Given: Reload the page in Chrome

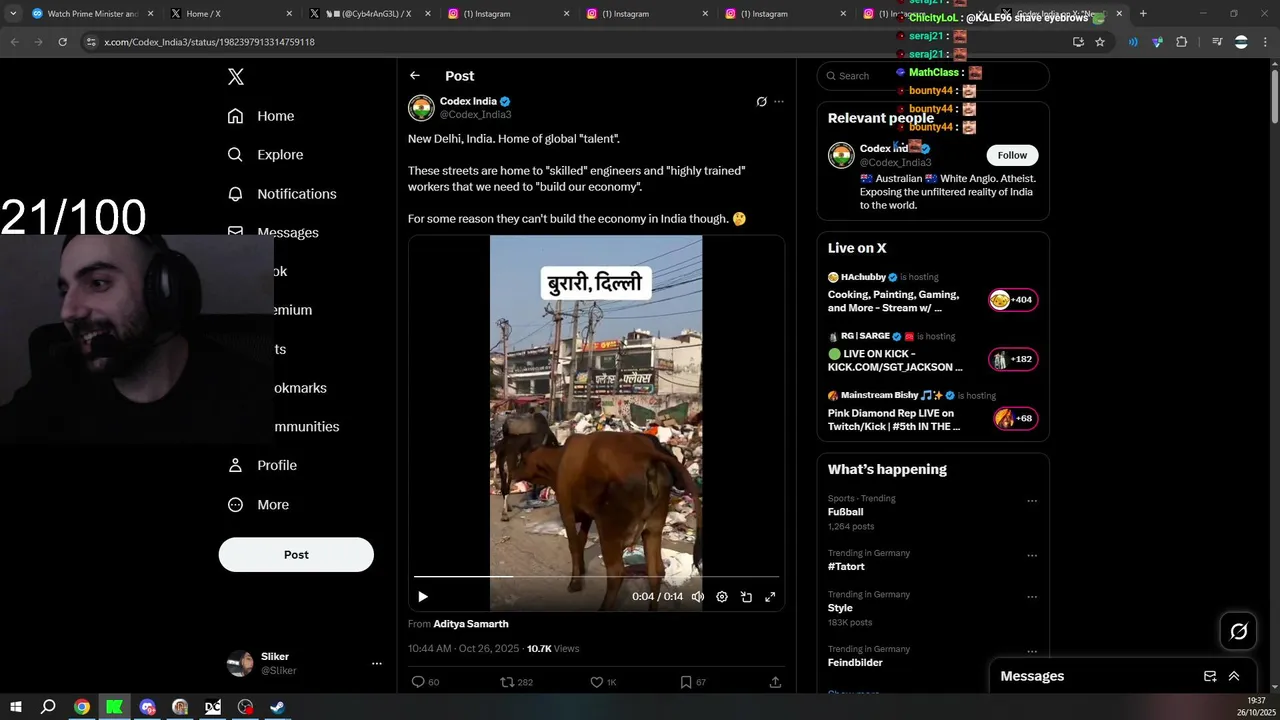Looking at the screenshot, I should pos(62,42).
